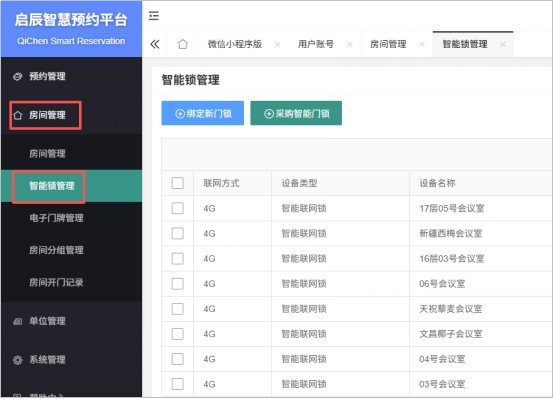Check the row for 文昌椰子会议室
Viewport: 553px width, 399px height.
[178, 334]
